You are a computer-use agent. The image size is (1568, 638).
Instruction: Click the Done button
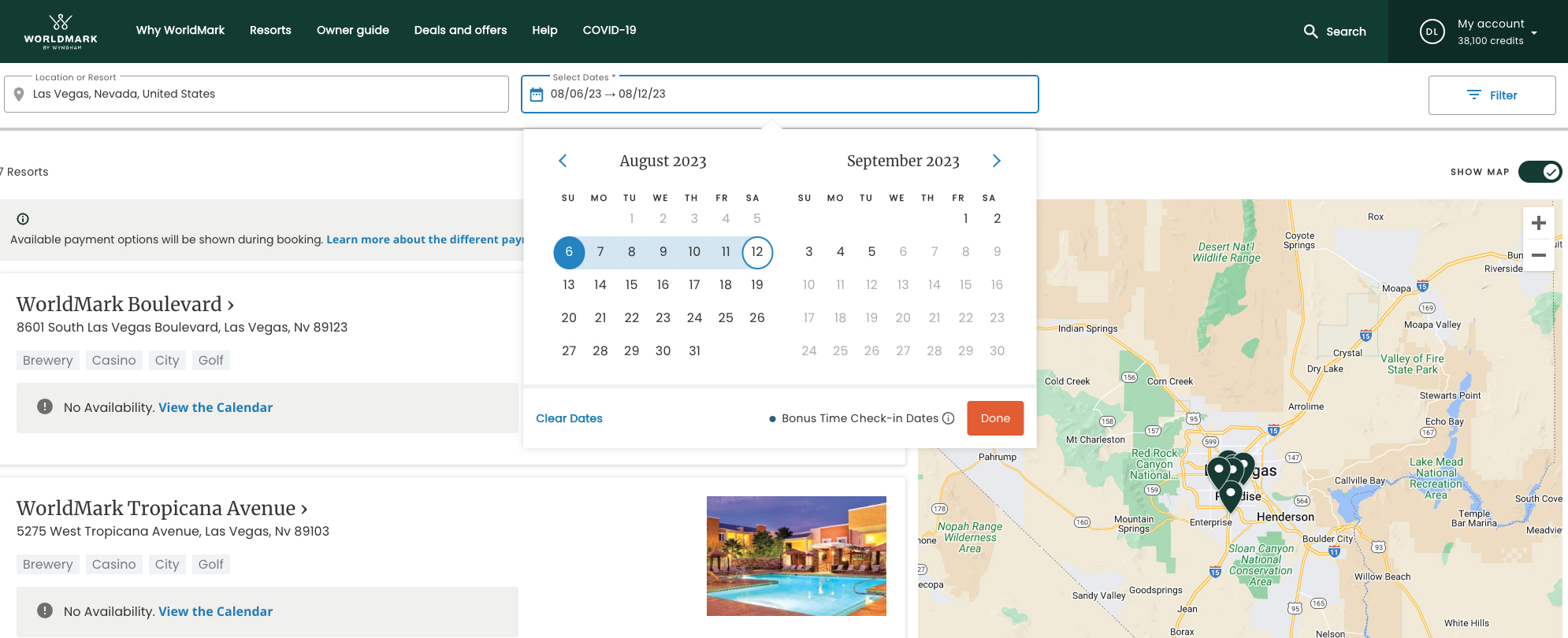(995, 418)
